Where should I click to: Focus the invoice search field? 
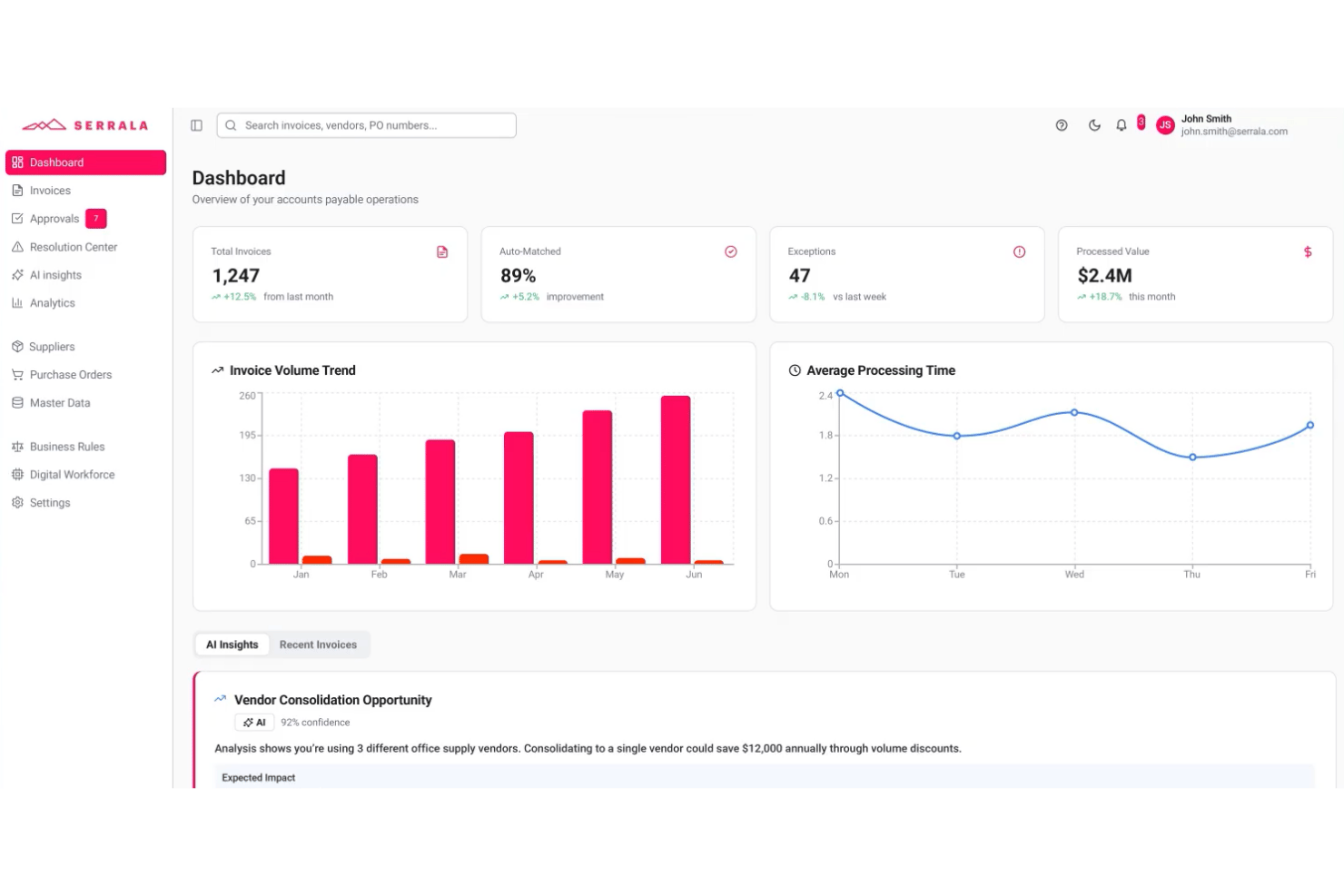[x=366, y=125]
